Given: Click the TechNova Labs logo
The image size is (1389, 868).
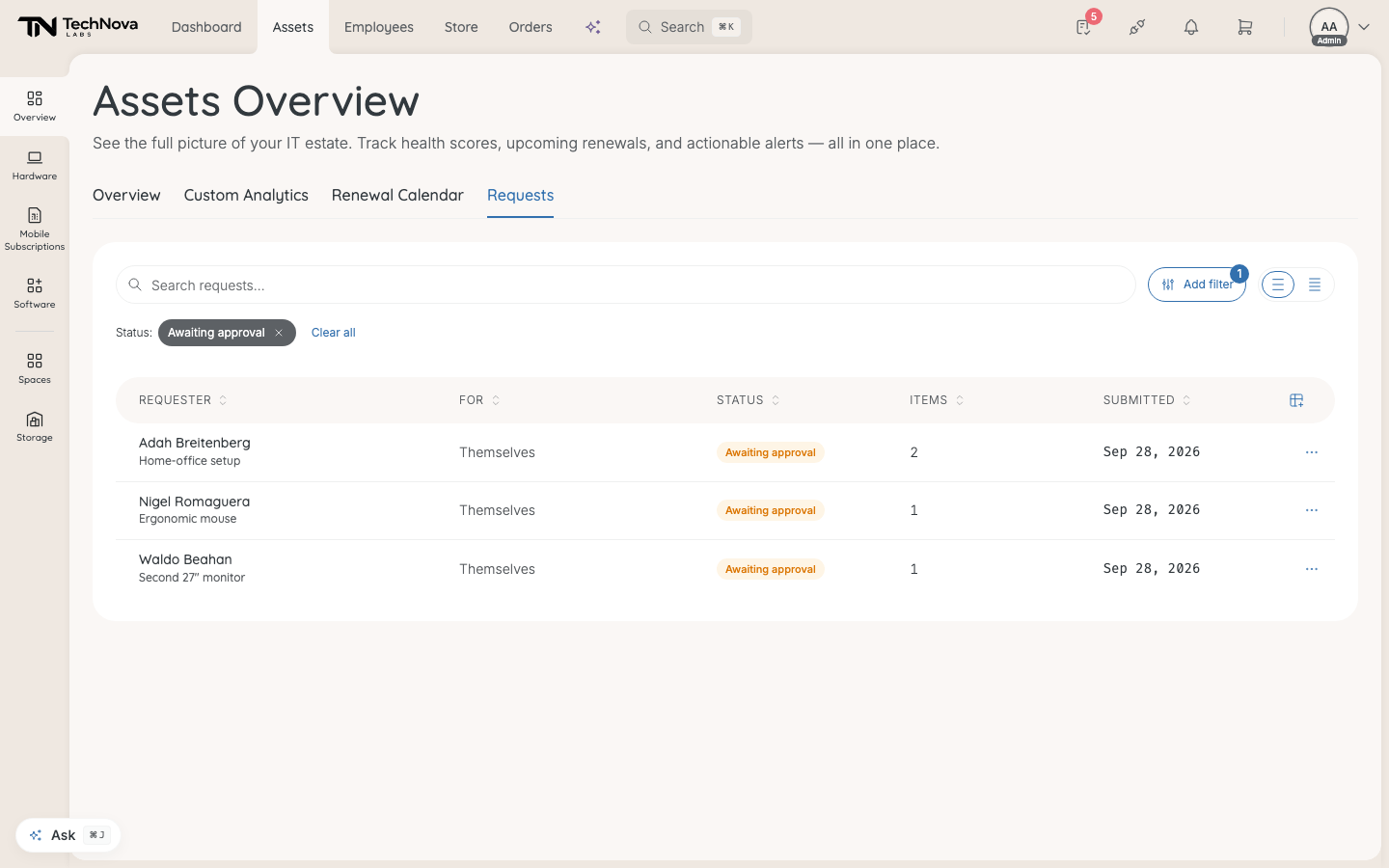Looking at the screenshot, I should [78, 27].
